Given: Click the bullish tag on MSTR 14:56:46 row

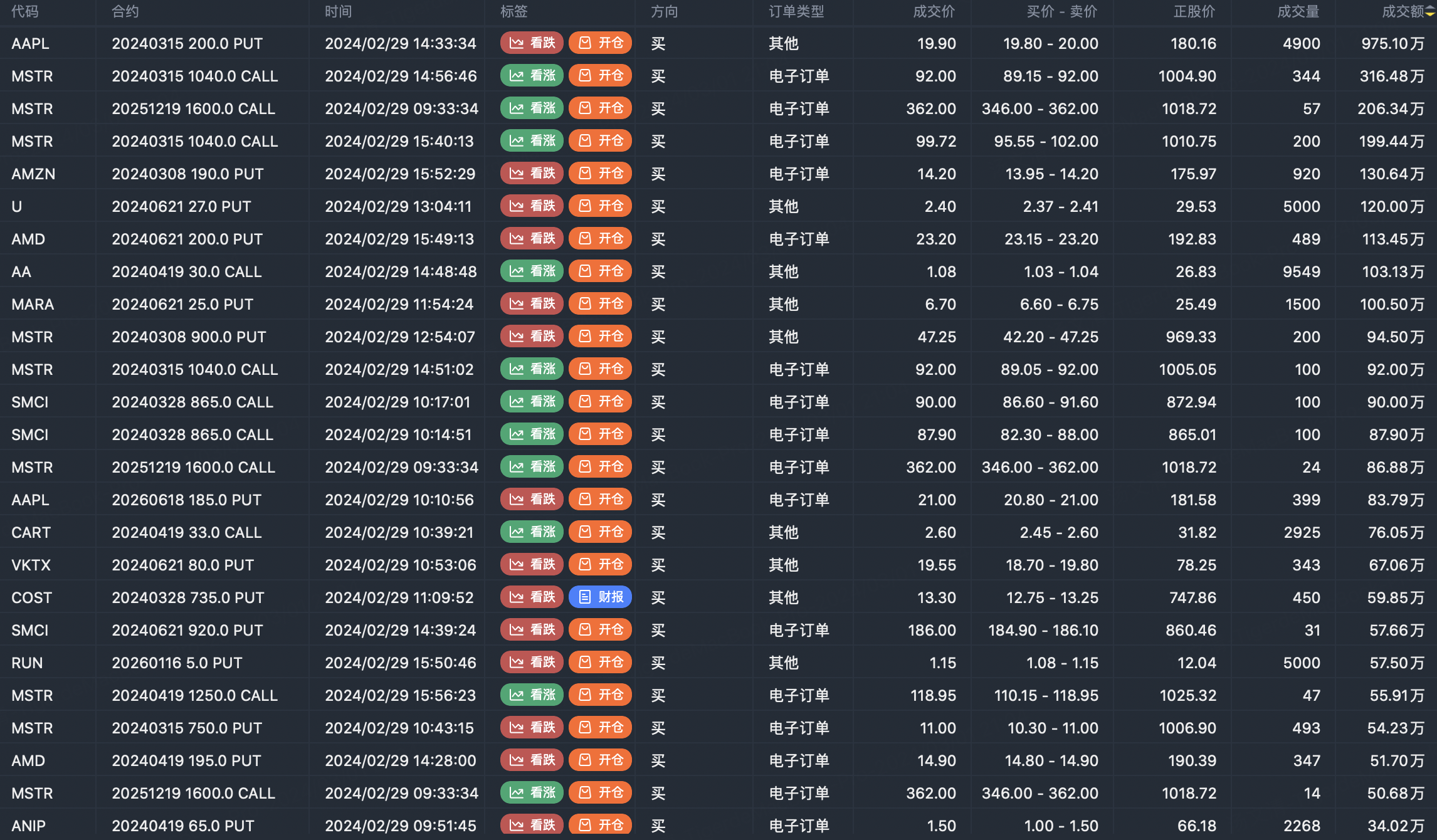Looking at the screenshot, I should point(532,76).
